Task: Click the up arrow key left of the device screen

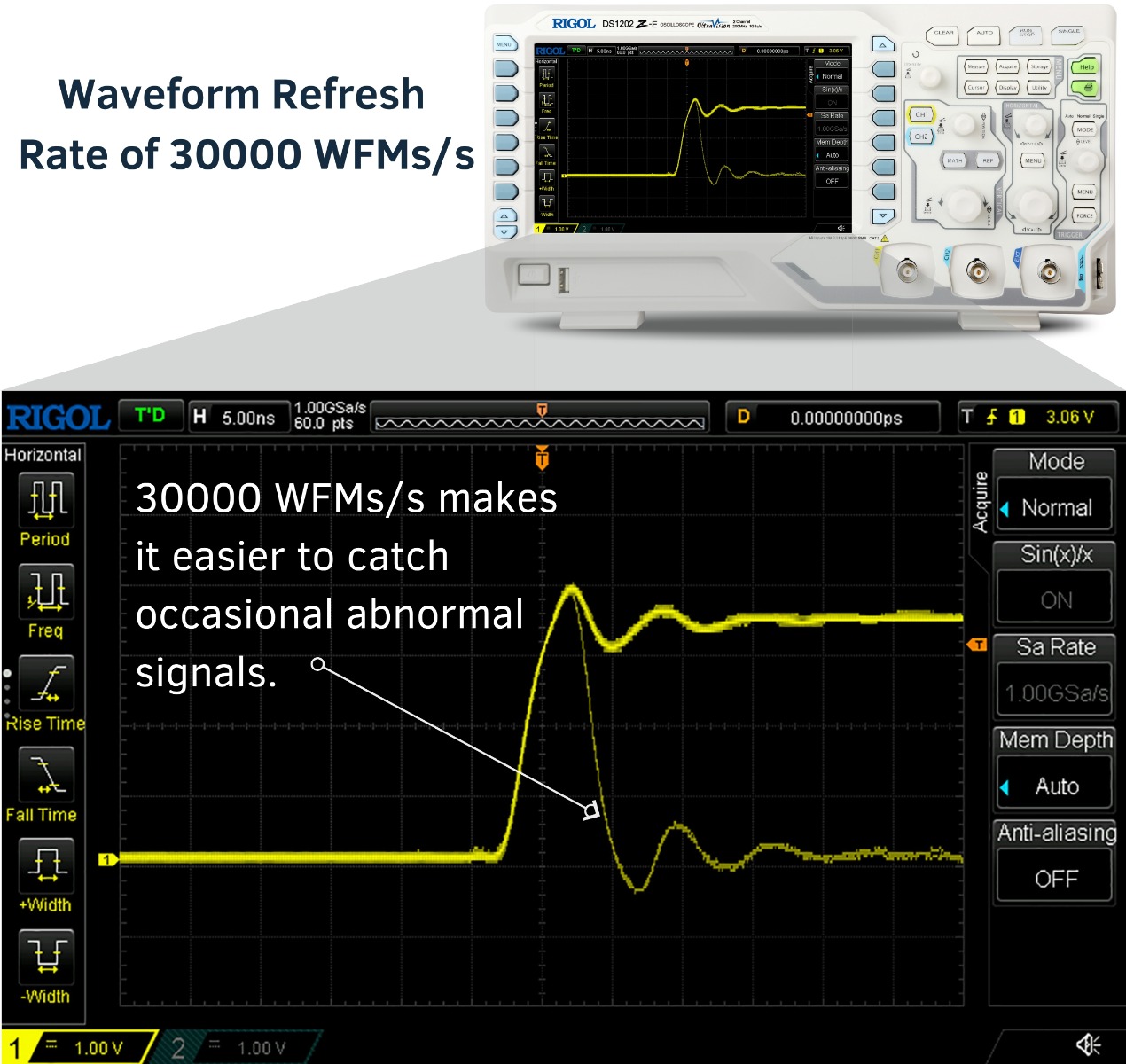Action: click(x=504, y=216)
